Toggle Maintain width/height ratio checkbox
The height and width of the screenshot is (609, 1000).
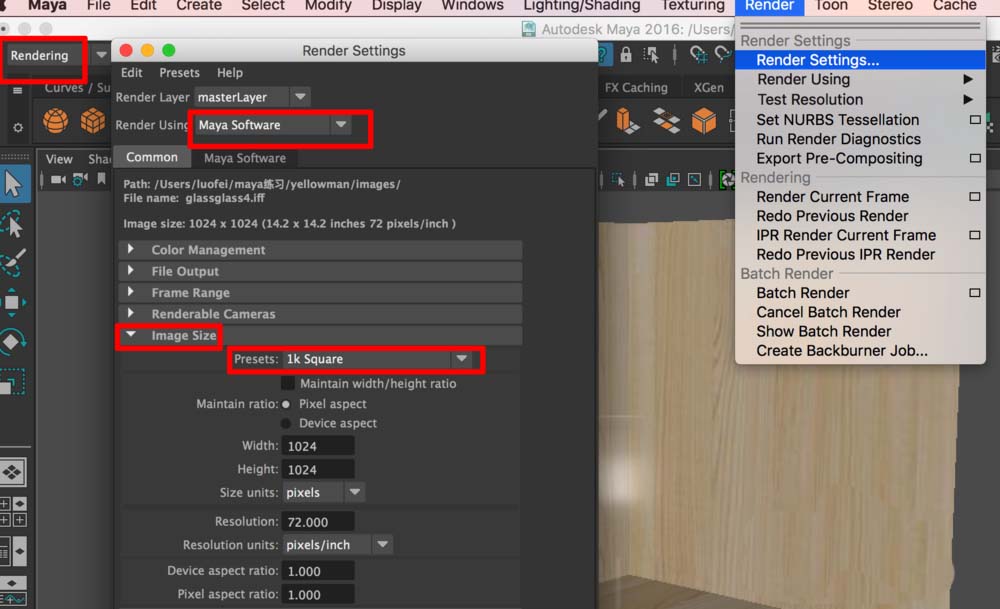[288, 383]
